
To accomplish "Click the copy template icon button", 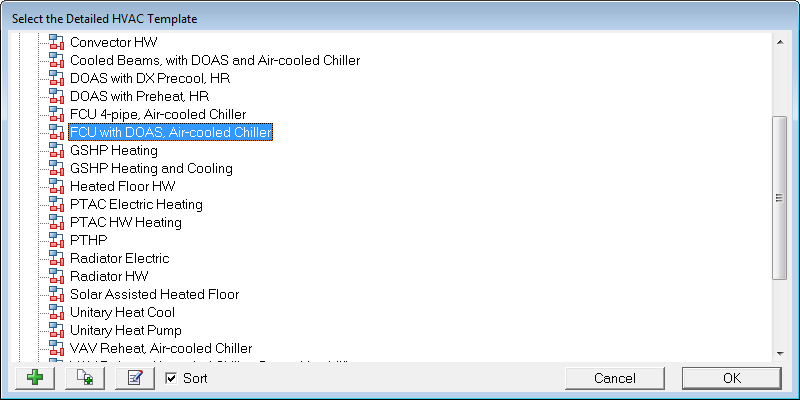I will (85, 378).
